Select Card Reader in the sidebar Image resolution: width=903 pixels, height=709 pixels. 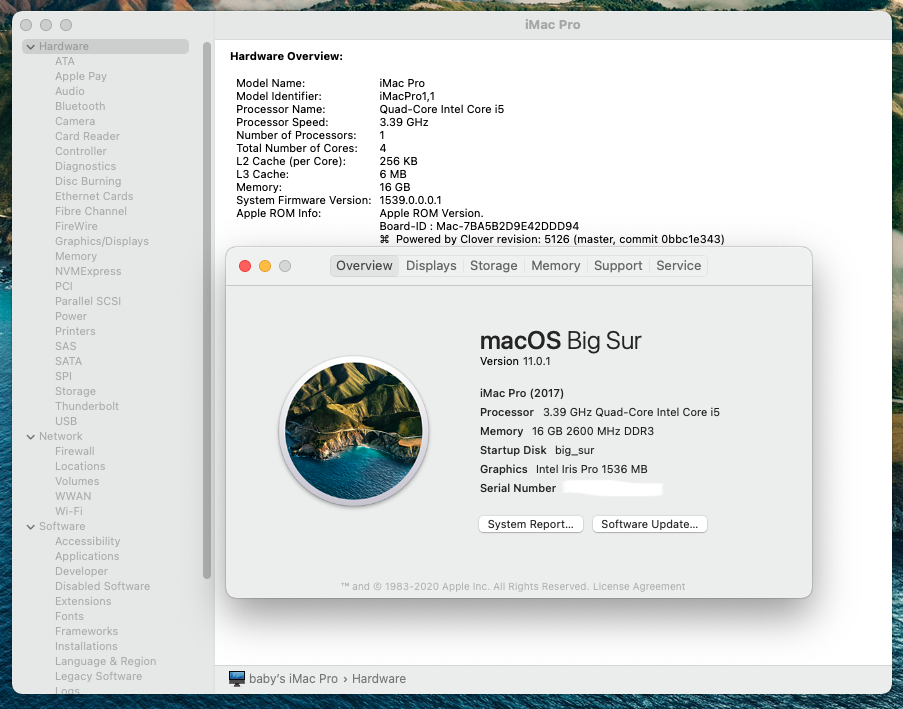[x=88, y=136]
